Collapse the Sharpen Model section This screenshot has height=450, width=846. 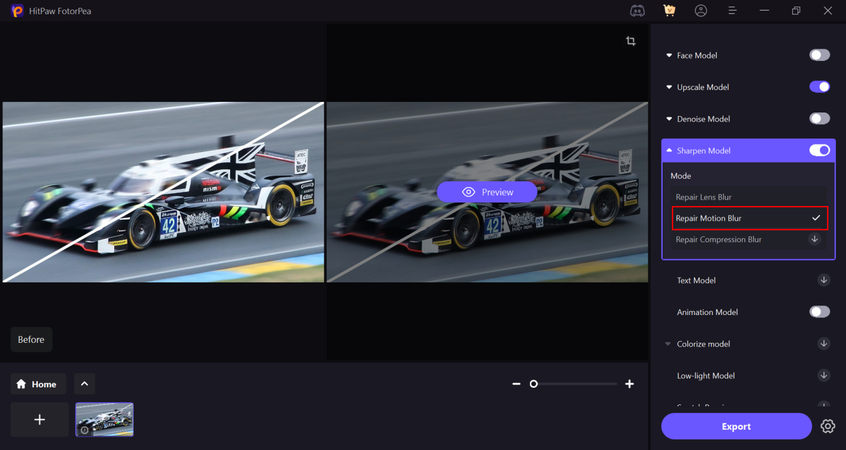[669, 151]
